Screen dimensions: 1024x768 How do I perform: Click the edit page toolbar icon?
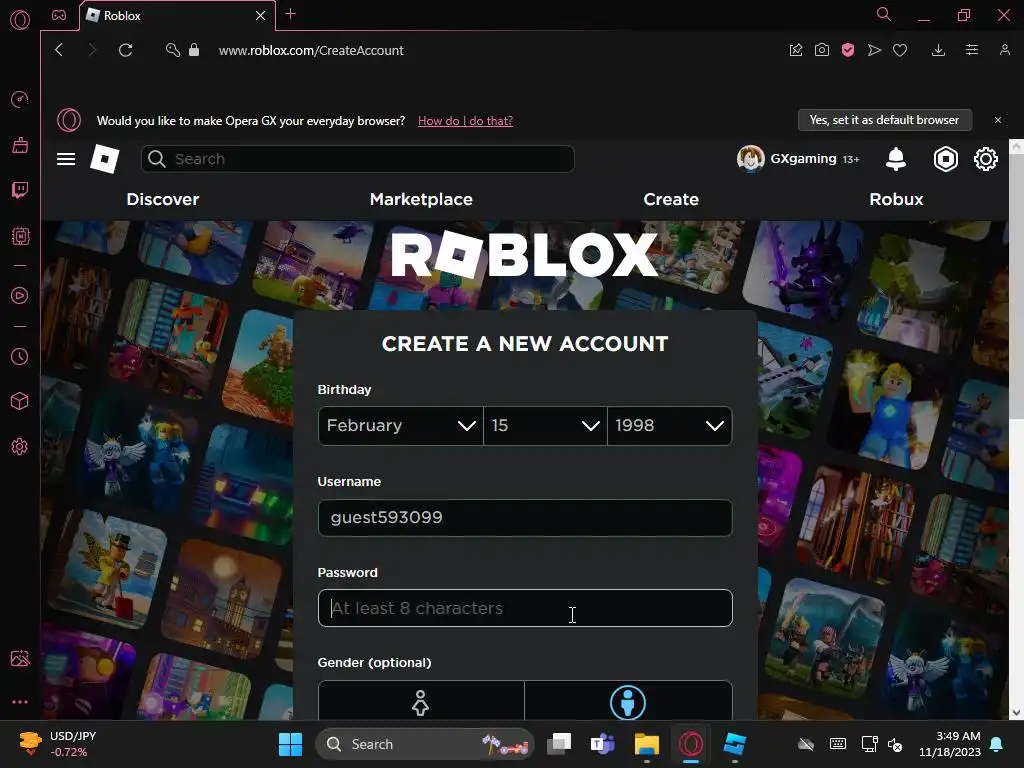click(x=795, y=50)
